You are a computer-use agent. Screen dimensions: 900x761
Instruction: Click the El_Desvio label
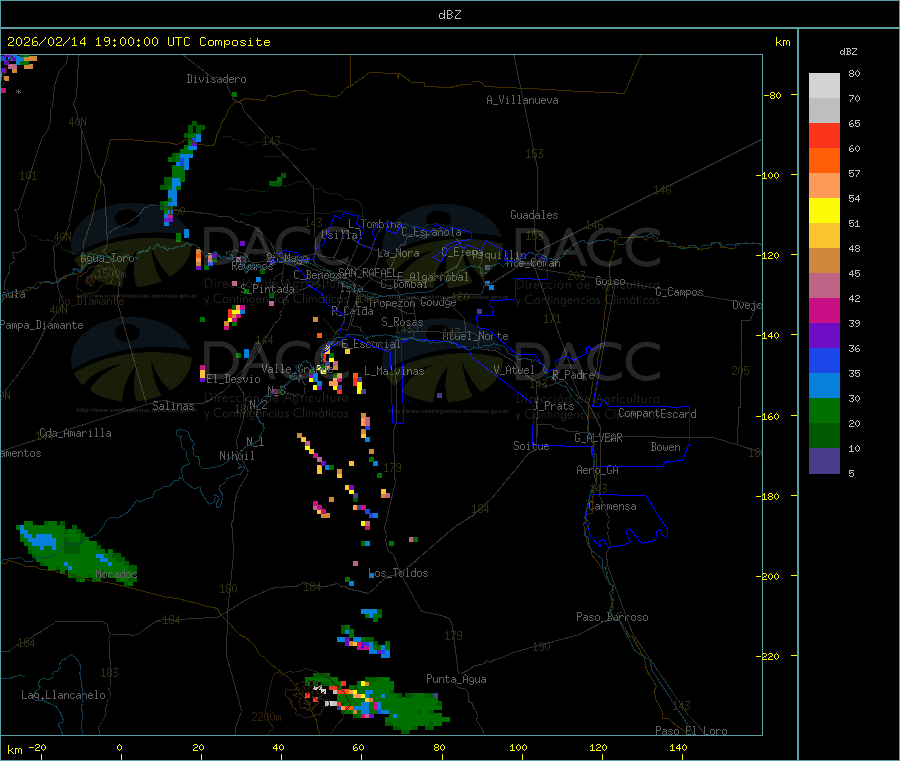tap(233, 379)
